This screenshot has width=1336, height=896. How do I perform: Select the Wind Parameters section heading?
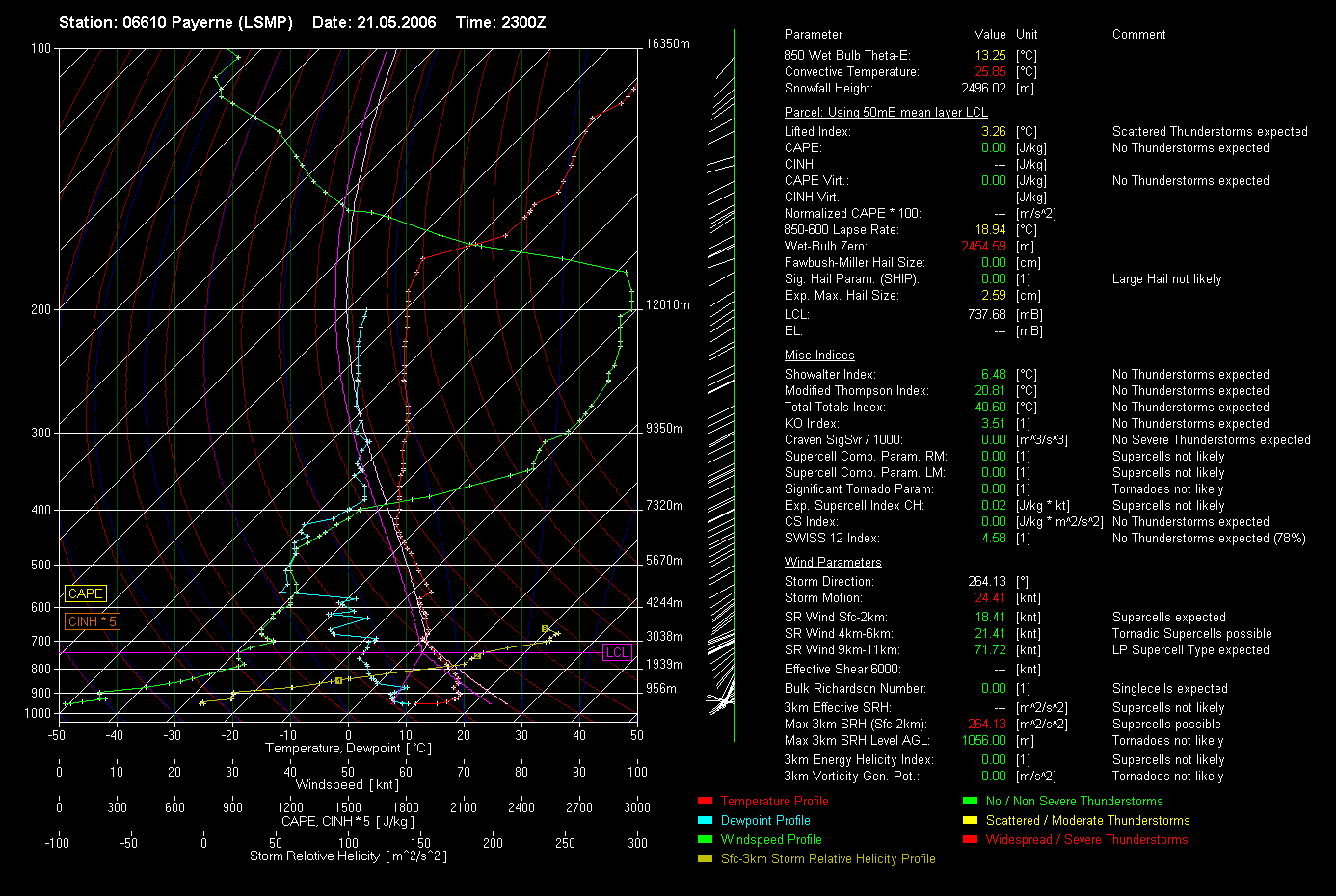tap(832, 562)
